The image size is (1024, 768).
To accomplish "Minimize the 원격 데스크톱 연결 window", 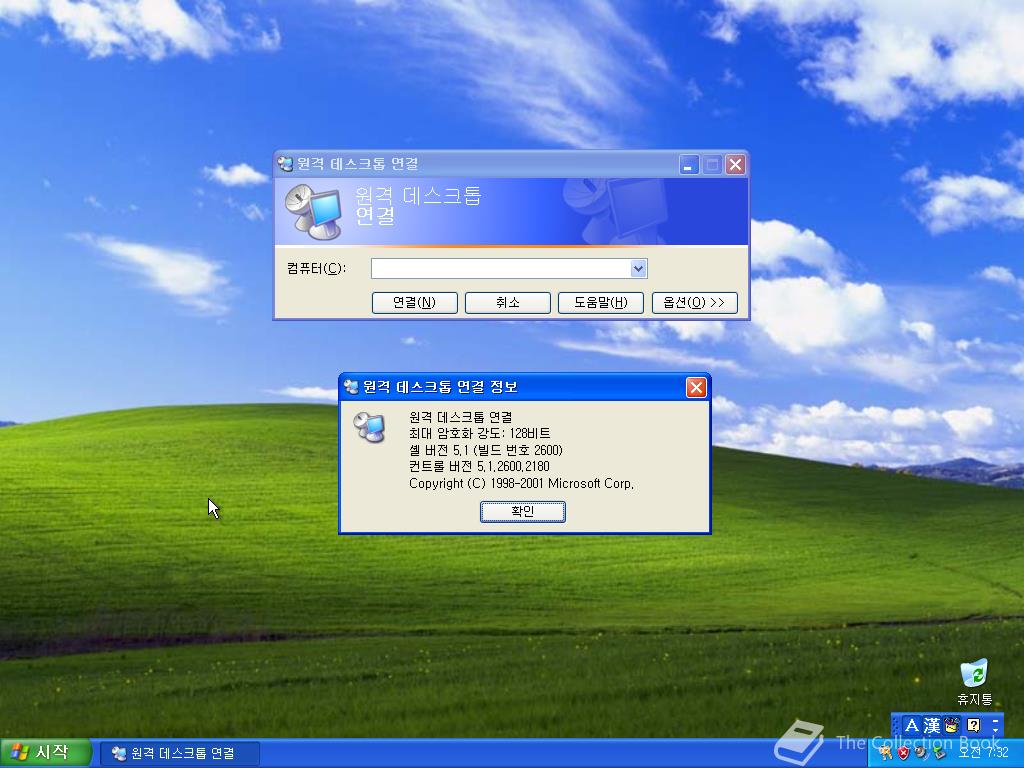I will pyautogui.click(x=688, y=165).
